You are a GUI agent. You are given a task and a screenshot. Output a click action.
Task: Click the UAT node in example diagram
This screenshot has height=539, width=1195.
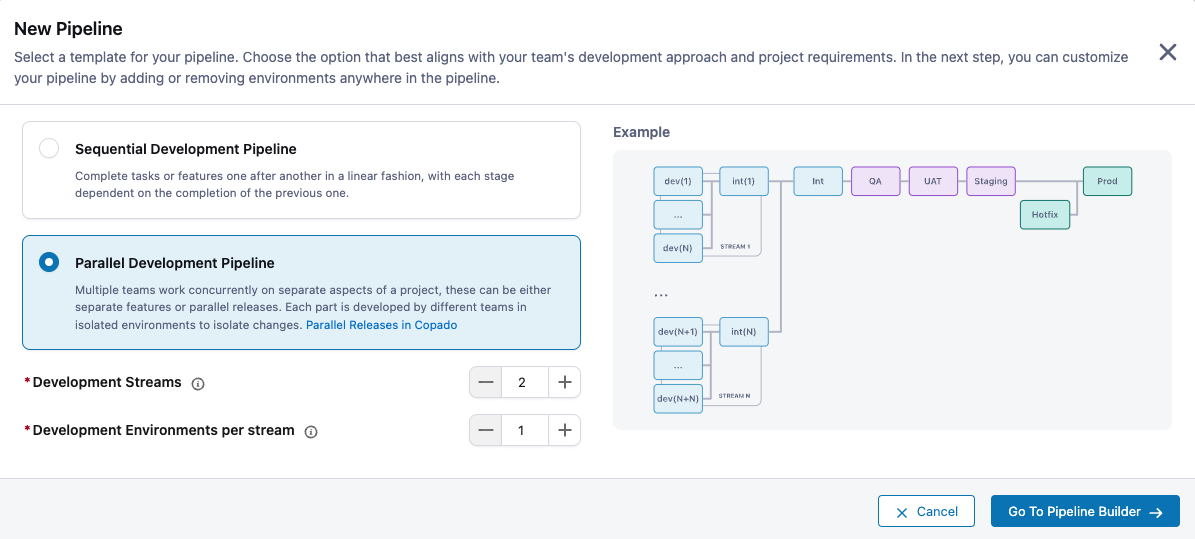[x=933, y=181]
